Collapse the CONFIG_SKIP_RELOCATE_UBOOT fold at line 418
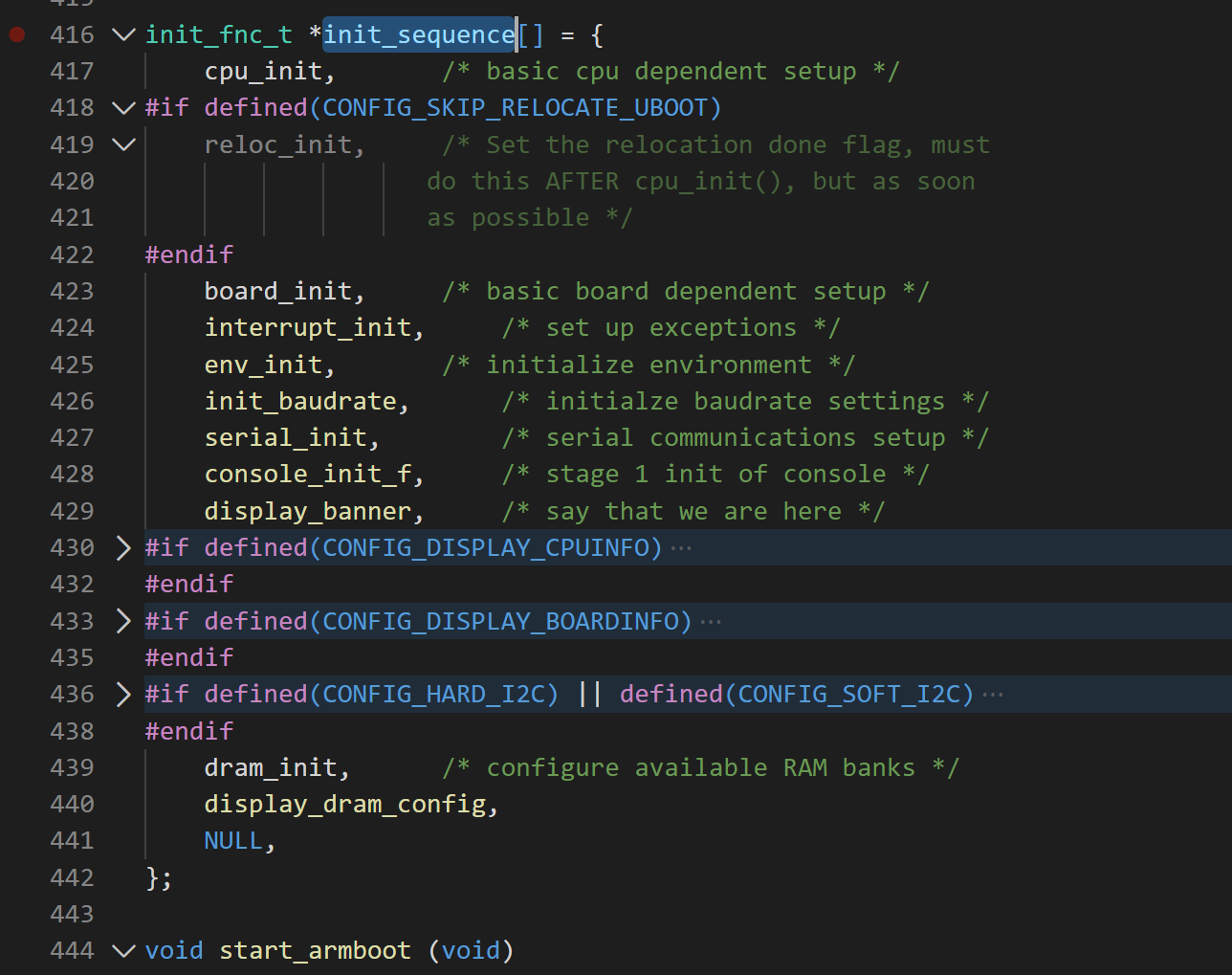Viewport: 1232px width, 975px height. (123, 107)
